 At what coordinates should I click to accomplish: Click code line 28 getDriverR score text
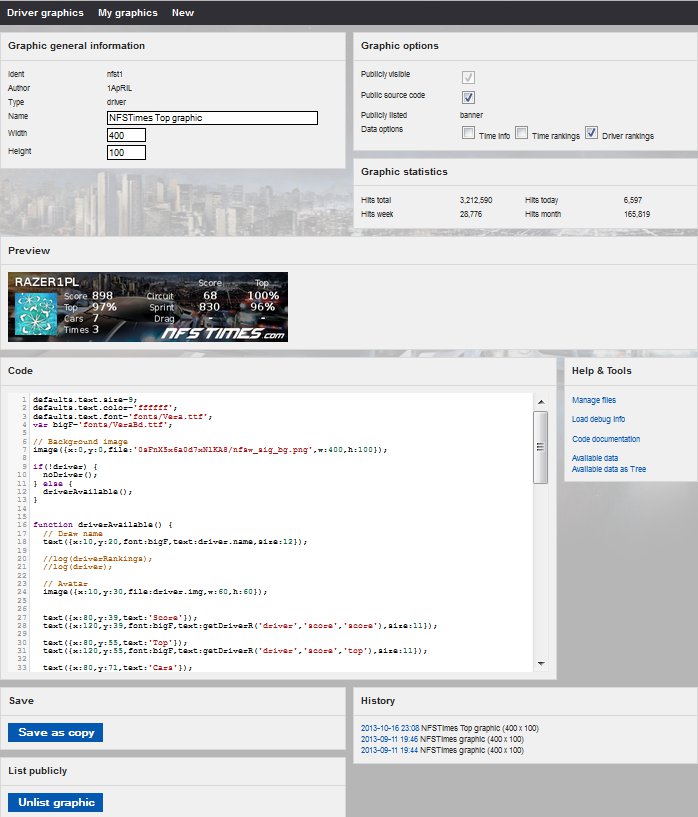(240, 625)
